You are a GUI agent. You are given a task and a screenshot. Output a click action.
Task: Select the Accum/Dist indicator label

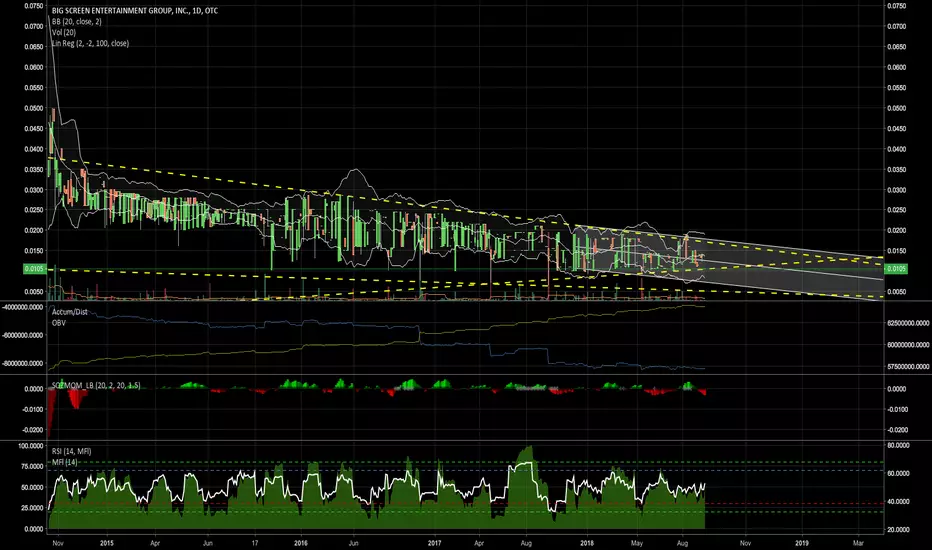point(70,312)
